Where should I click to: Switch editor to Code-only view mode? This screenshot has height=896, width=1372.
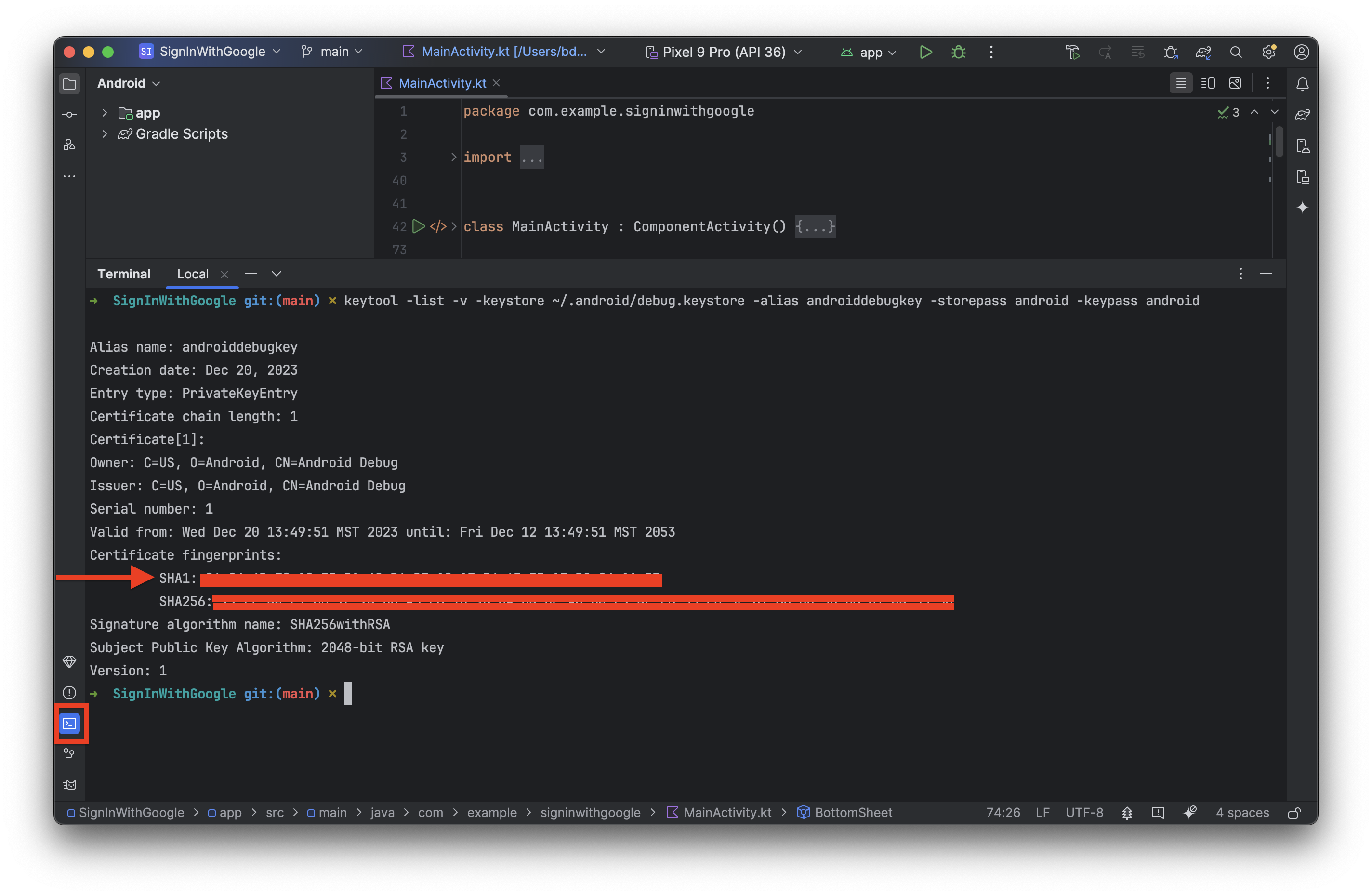click(x=1181, y=83)
